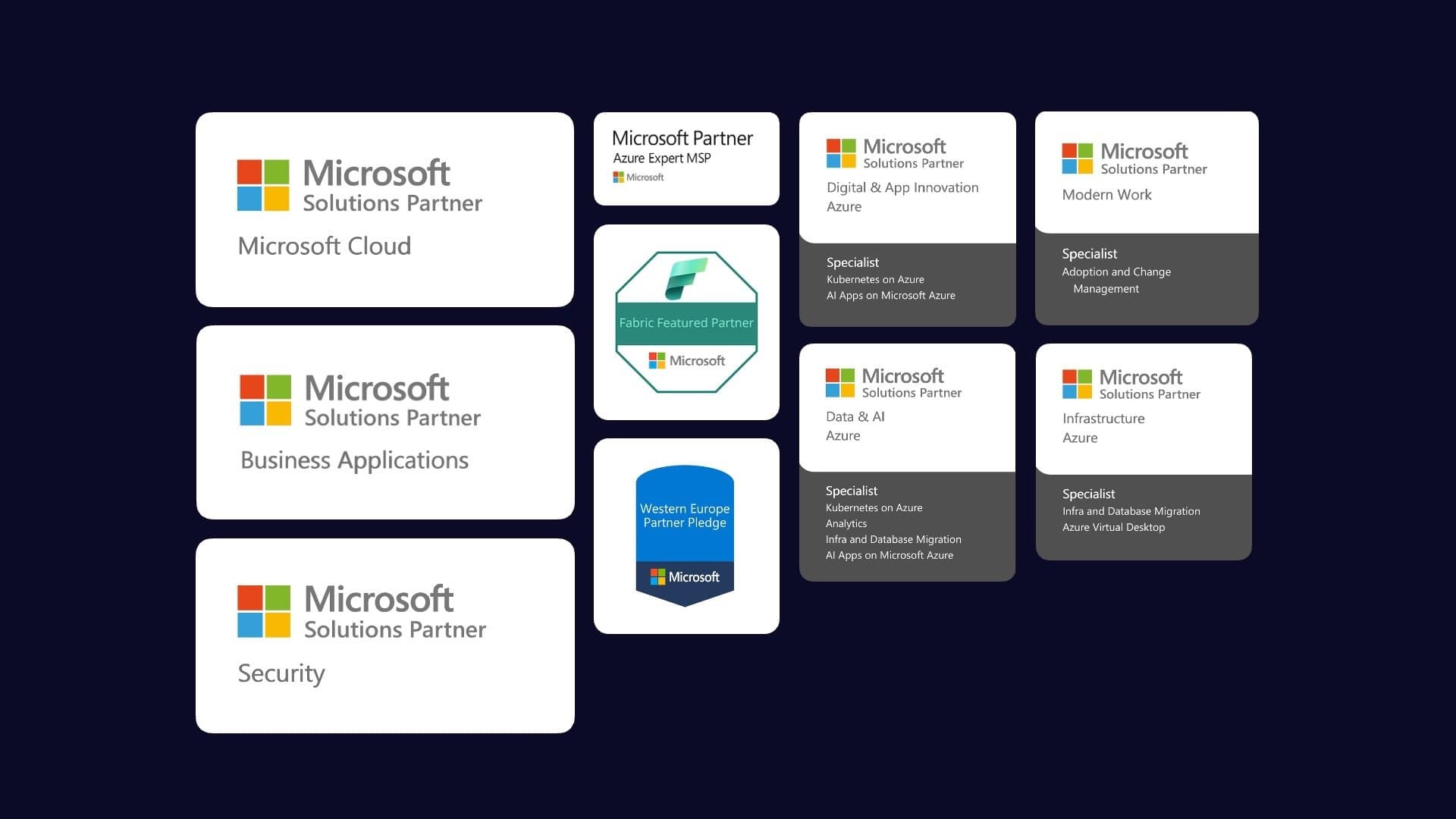This screenshot has height=819, width=1456.
Task: Click the Infra and Database Migration text
Action: [893, 539]
